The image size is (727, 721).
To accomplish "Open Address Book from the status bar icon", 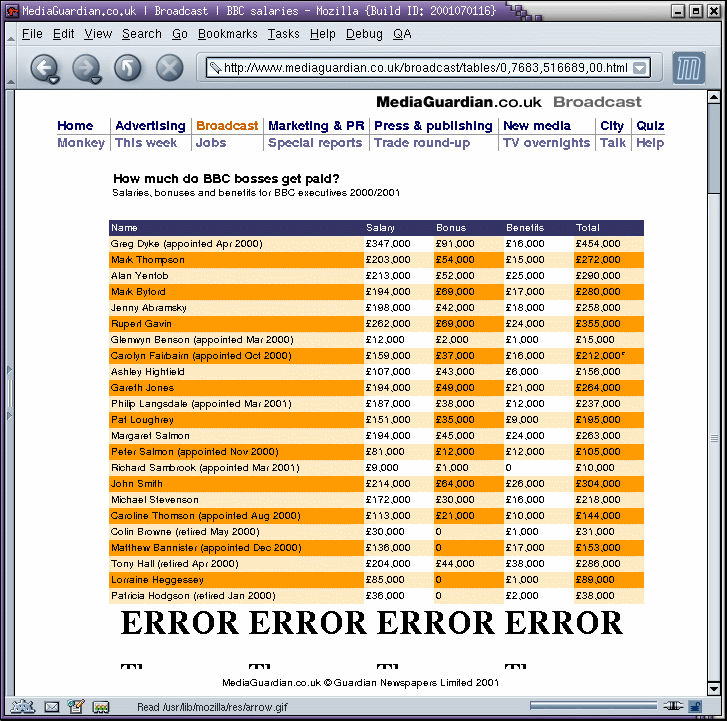I will coord(101,707).
